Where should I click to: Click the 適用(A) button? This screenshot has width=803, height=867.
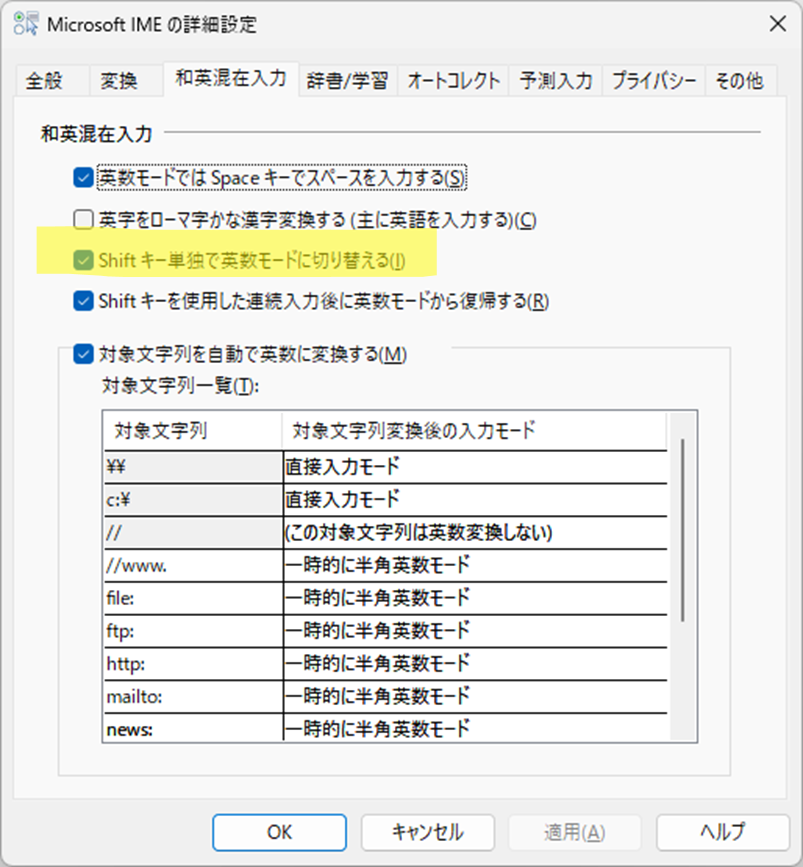tap(575, 832)
